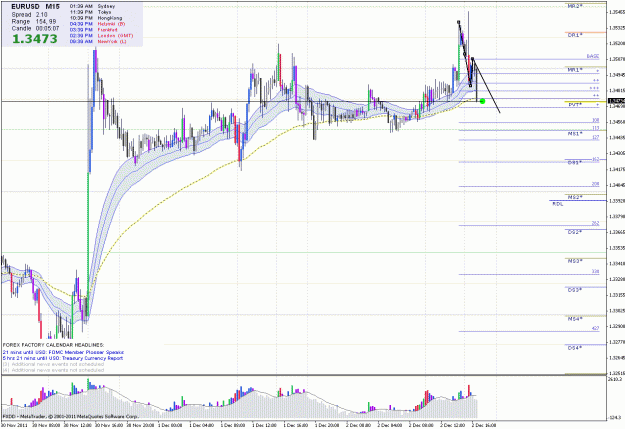Click the Forex Factory Calendar Headlines title
This screenshot has width=625, height=429.
tap(53, 345)
